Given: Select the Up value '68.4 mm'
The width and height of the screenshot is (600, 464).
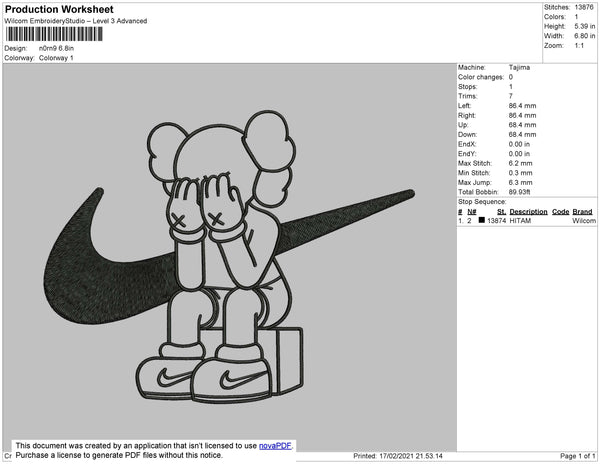Looking at the screenshot, I should pyautogui.click(x=522, y=125).
